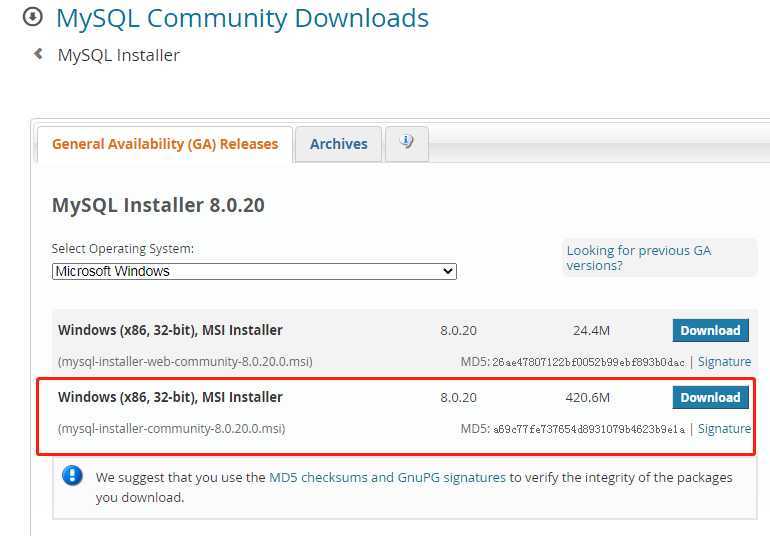Click the MSI Installer title in 420.6M row

coord(170,396)
